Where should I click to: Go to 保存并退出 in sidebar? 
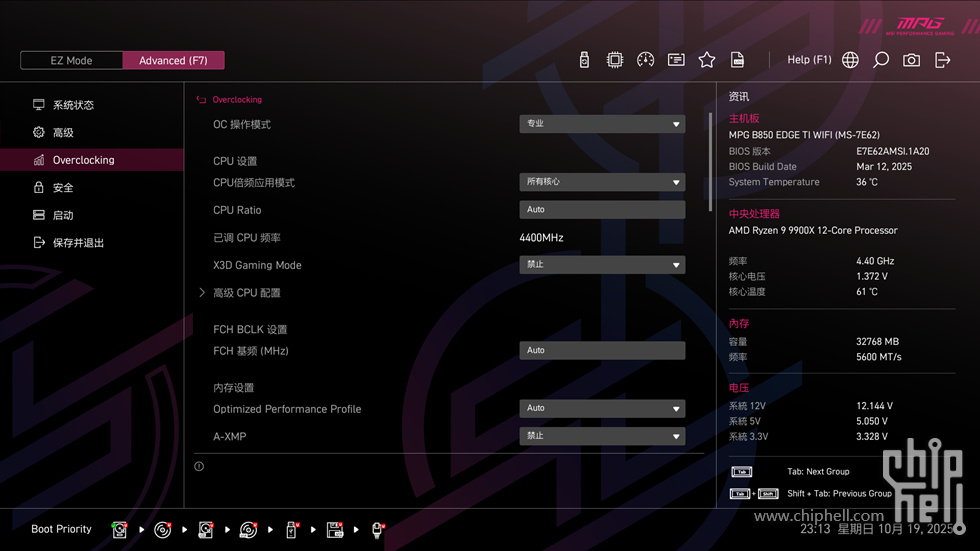(x=78, y=243)
